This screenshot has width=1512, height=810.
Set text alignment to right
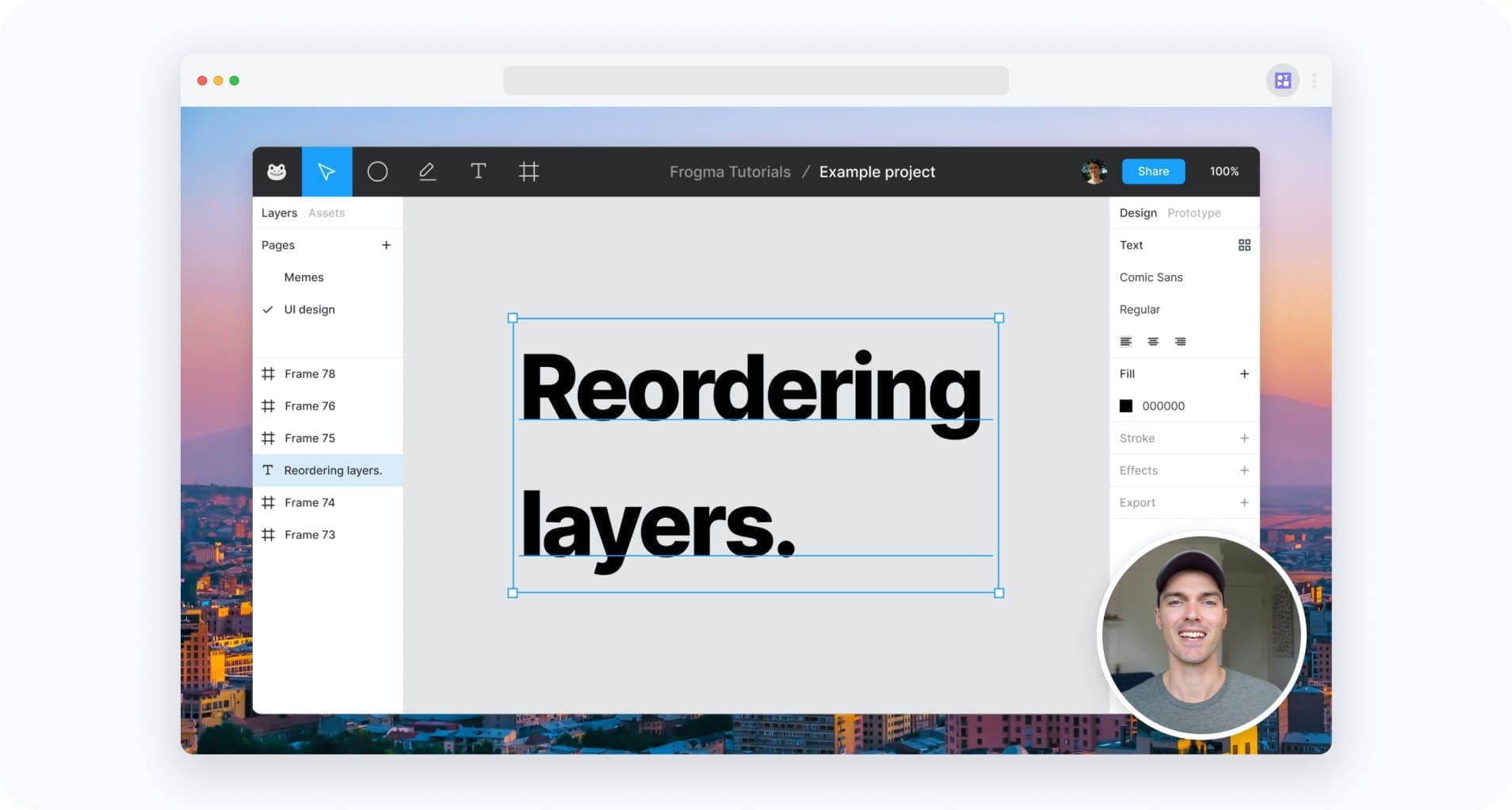point(1180,342)
